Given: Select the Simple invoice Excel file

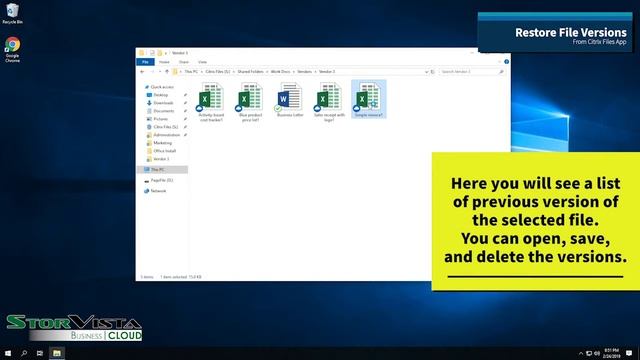Looking at the screenshot, I should [369, 100].
